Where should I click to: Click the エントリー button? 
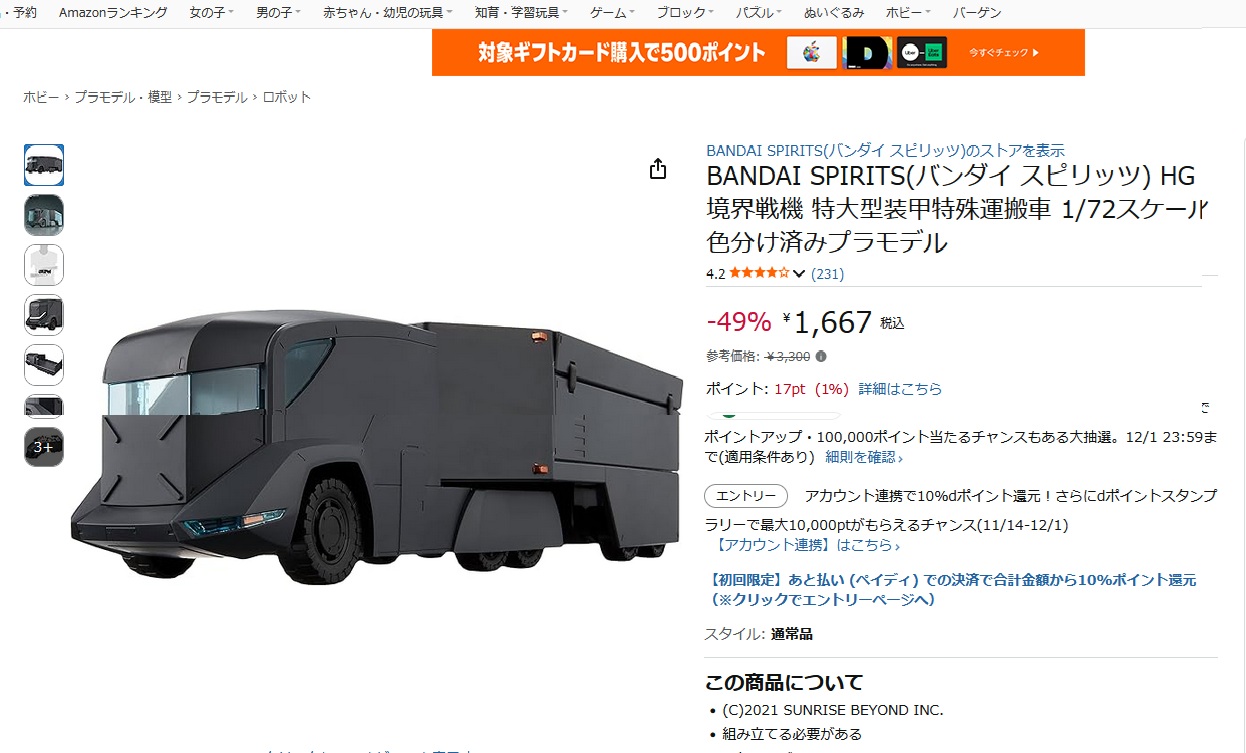tap(746, 496)
